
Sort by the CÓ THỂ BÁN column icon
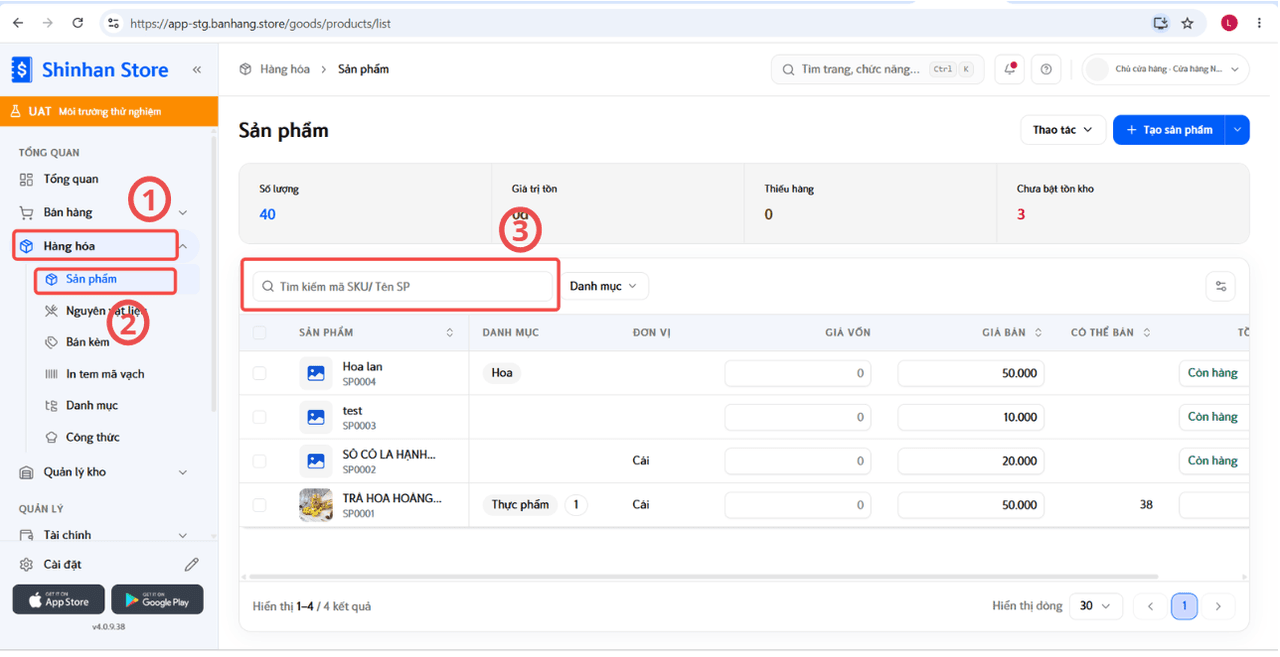click(x=1146, y=333)
